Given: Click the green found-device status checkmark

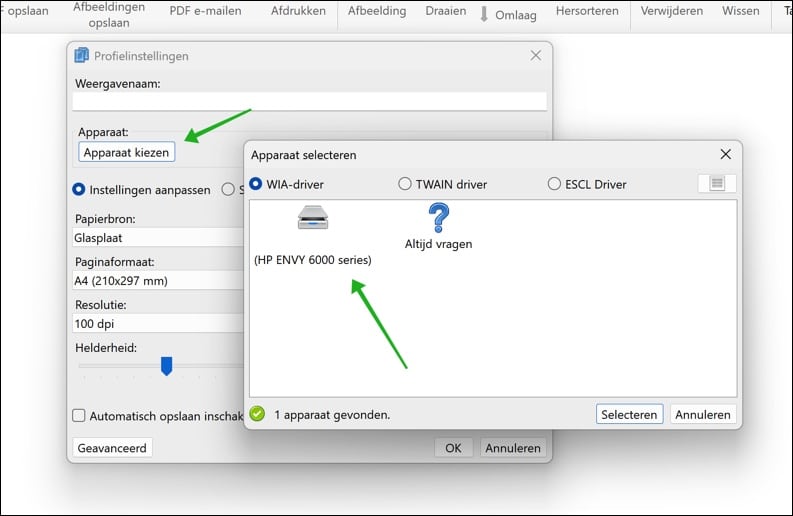Looking at the screenshot, I should (x=257, y=414).
